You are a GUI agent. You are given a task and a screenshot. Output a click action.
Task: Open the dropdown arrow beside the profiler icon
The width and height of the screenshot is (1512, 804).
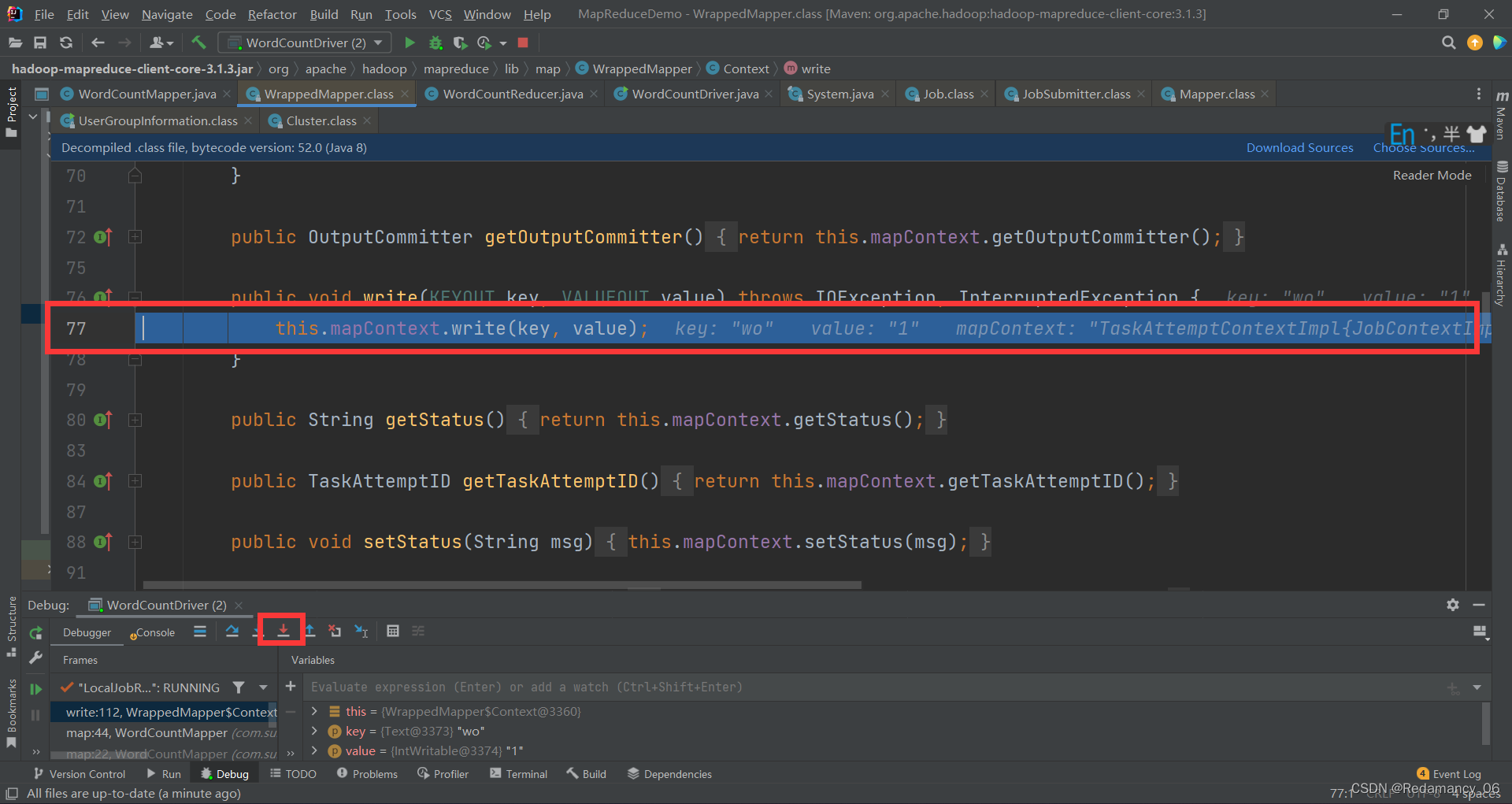pos(503,43)
